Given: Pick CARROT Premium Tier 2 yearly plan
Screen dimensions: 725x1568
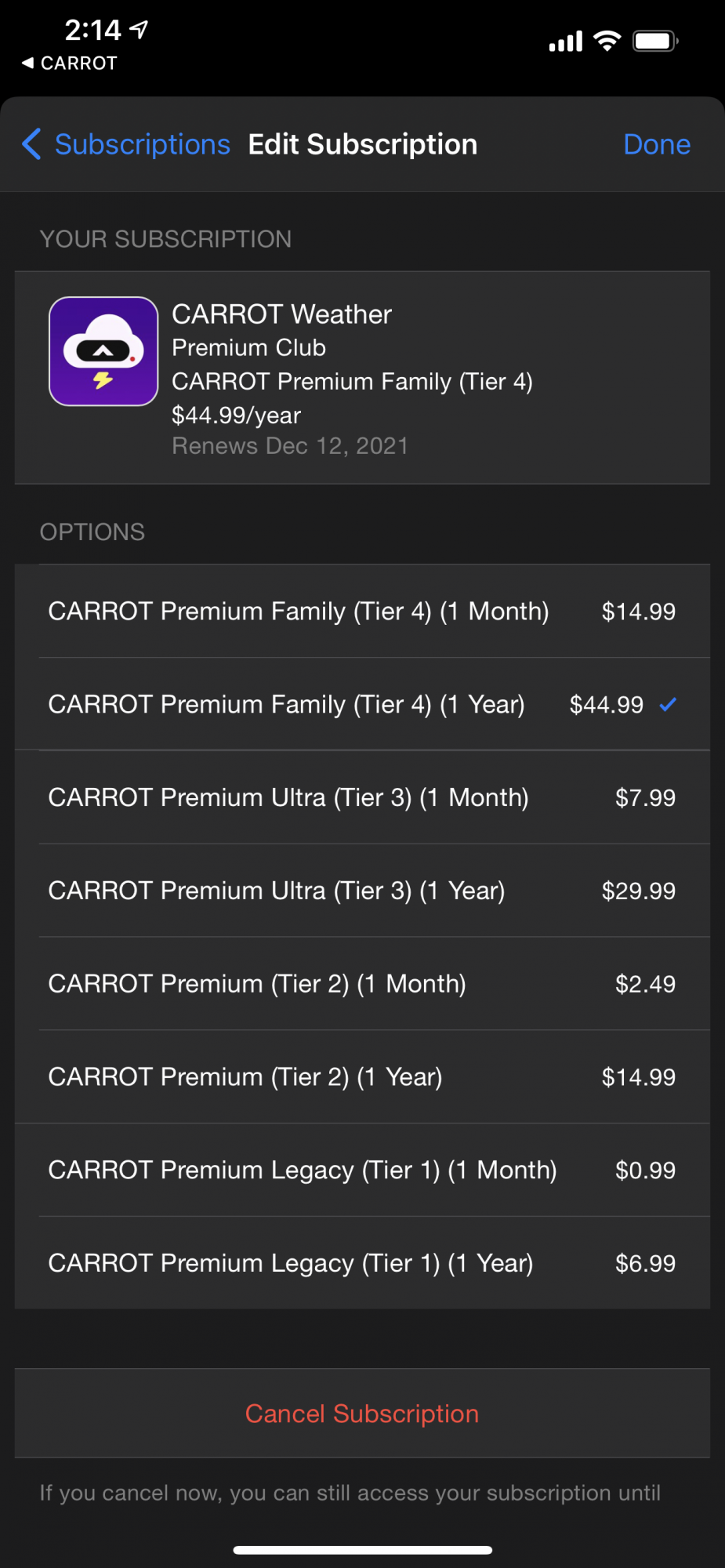Looking at the screenshot, I should click(362, 1076).
